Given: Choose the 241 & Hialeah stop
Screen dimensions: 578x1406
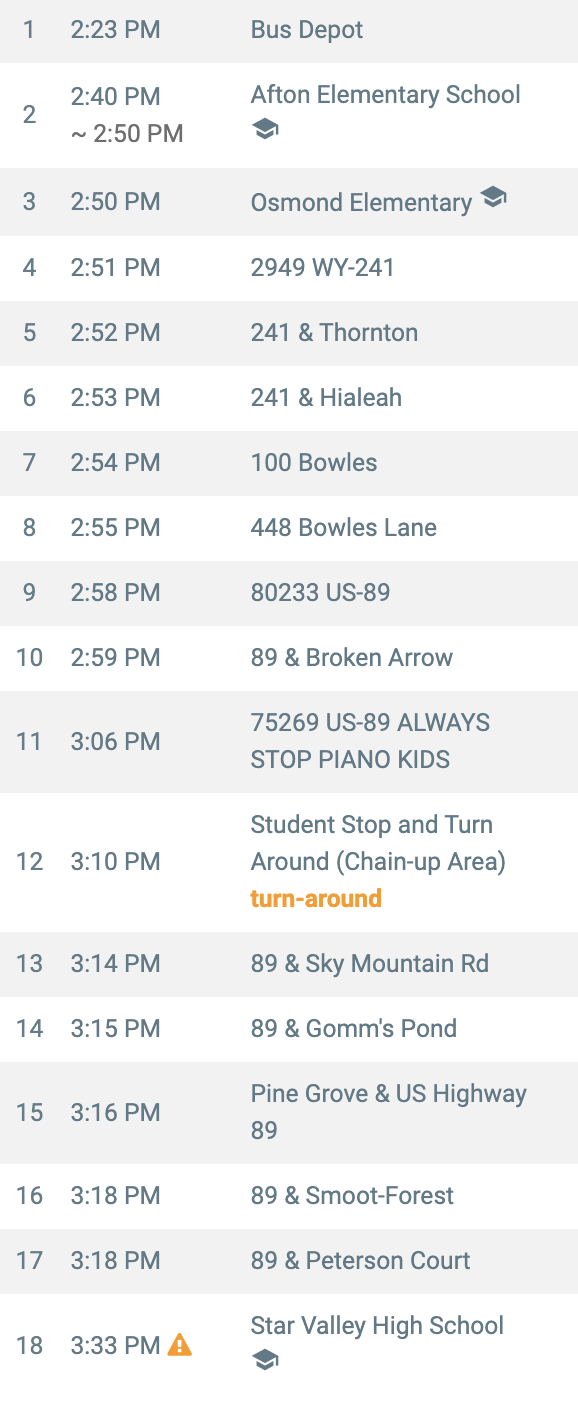Looking at the screenshot, I should [289, 397].
